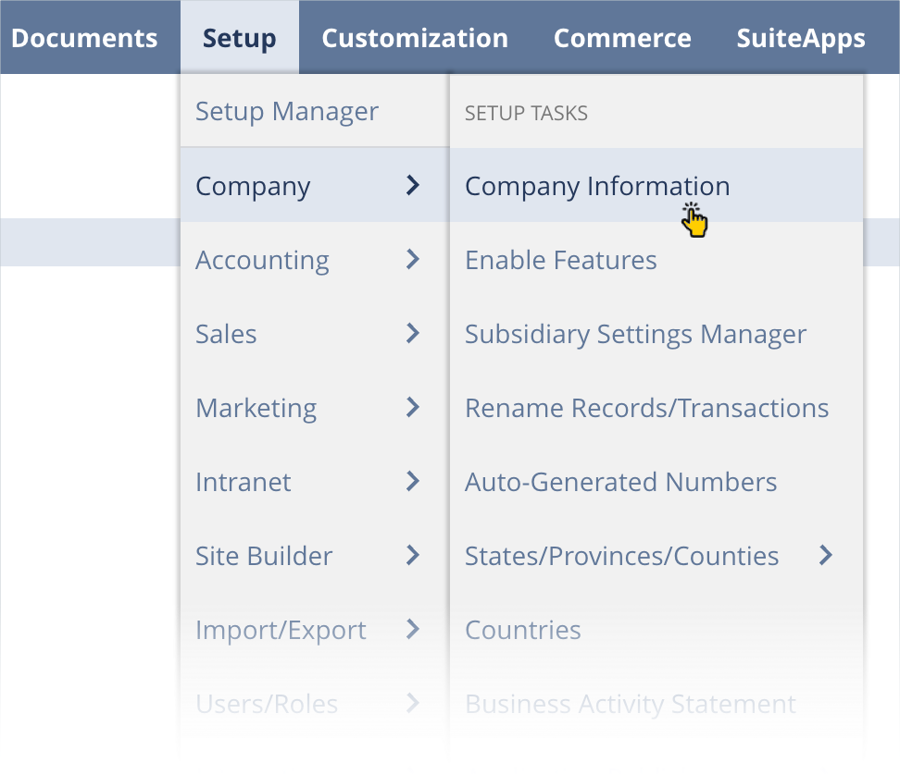The height and width of the screenshot is (775, 900).
Task: Click the Setup menu tab
Action: click(239, 38)
